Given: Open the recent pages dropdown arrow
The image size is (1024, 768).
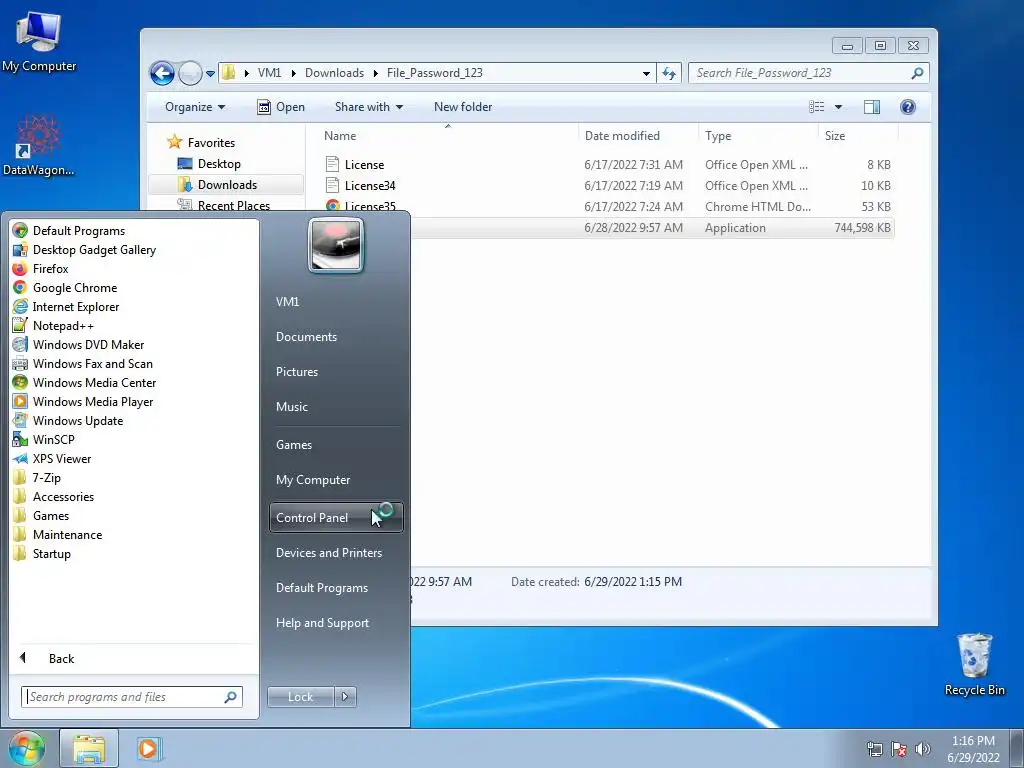Looking at the screenshot, I should point(210,74).
